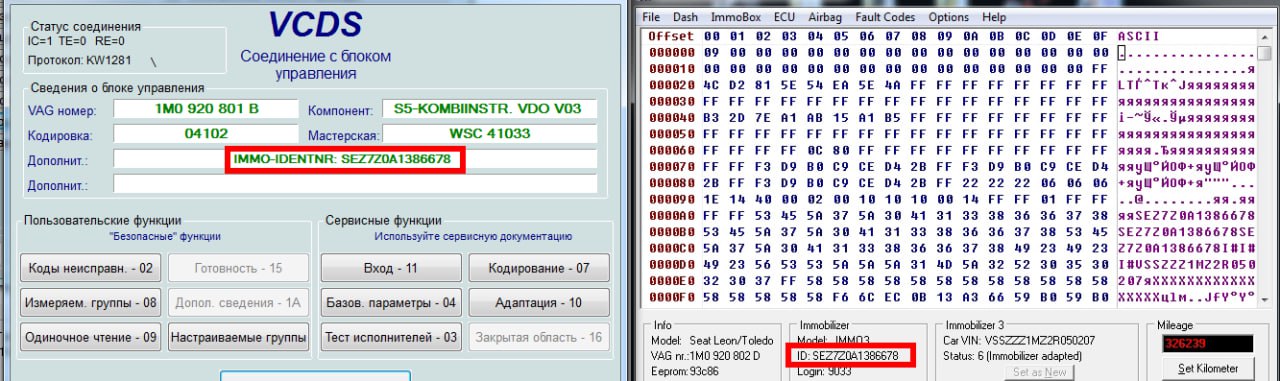Click the Коды неисправн. - 02 button
The width and height of the screenshot is (1280, 381).
tap(90, 268)
